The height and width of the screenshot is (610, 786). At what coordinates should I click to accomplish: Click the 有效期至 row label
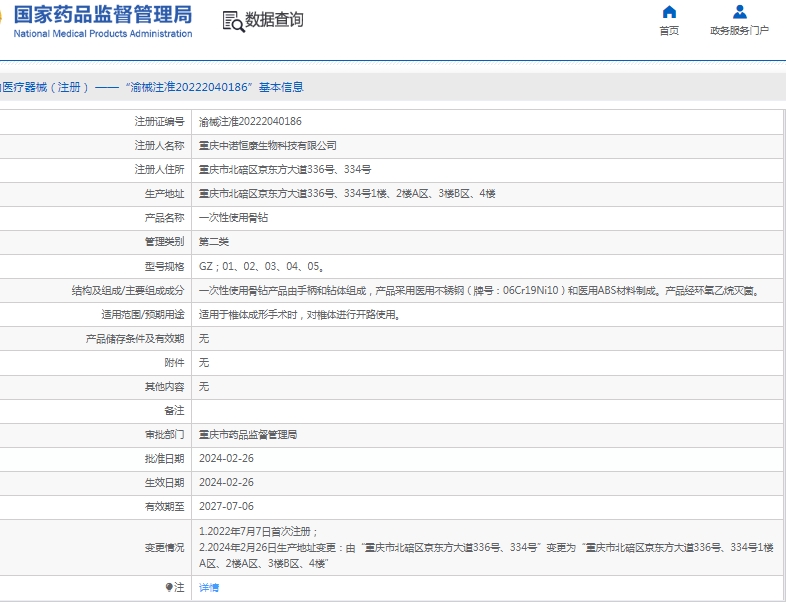164,507
